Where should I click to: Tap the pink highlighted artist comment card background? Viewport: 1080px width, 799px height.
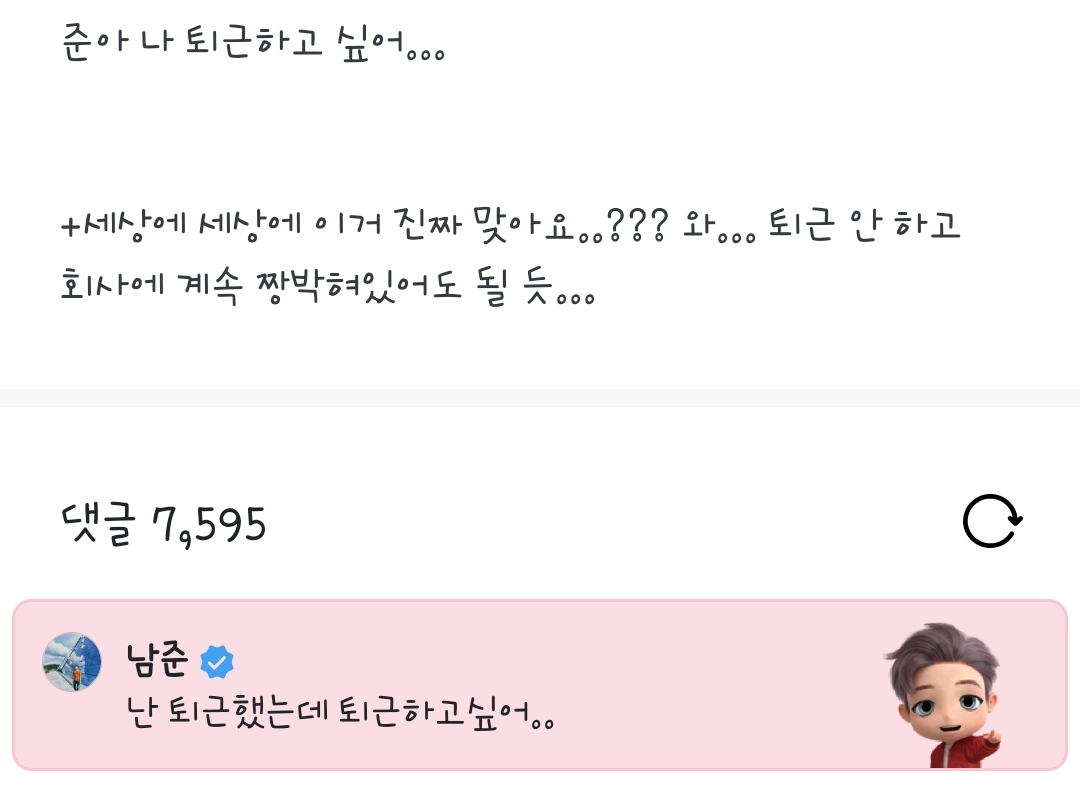point(540,685)
